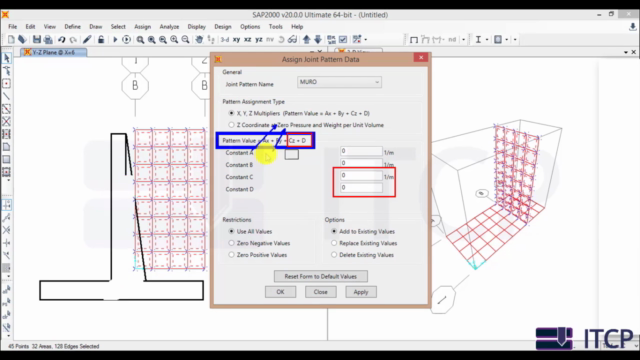Viewport: 640px width, 360px height.
Task: Click the Constant A input field
Action: tap(361, 151)
